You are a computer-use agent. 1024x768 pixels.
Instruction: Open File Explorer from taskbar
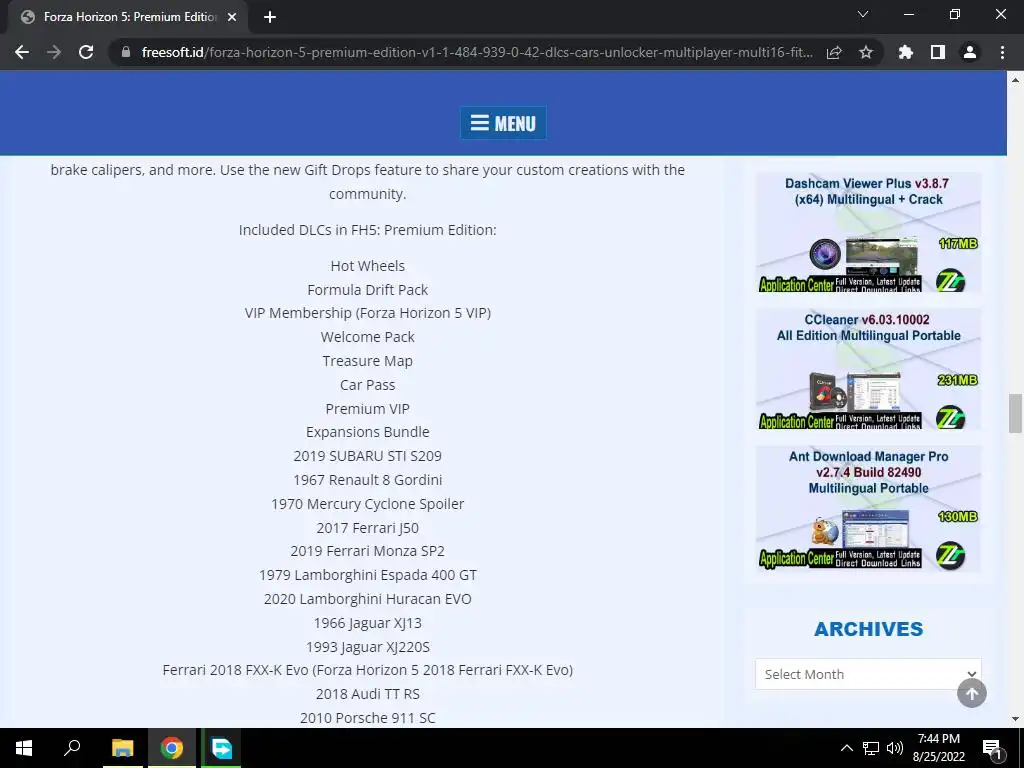pyautogui.click(x=122, y=748)
